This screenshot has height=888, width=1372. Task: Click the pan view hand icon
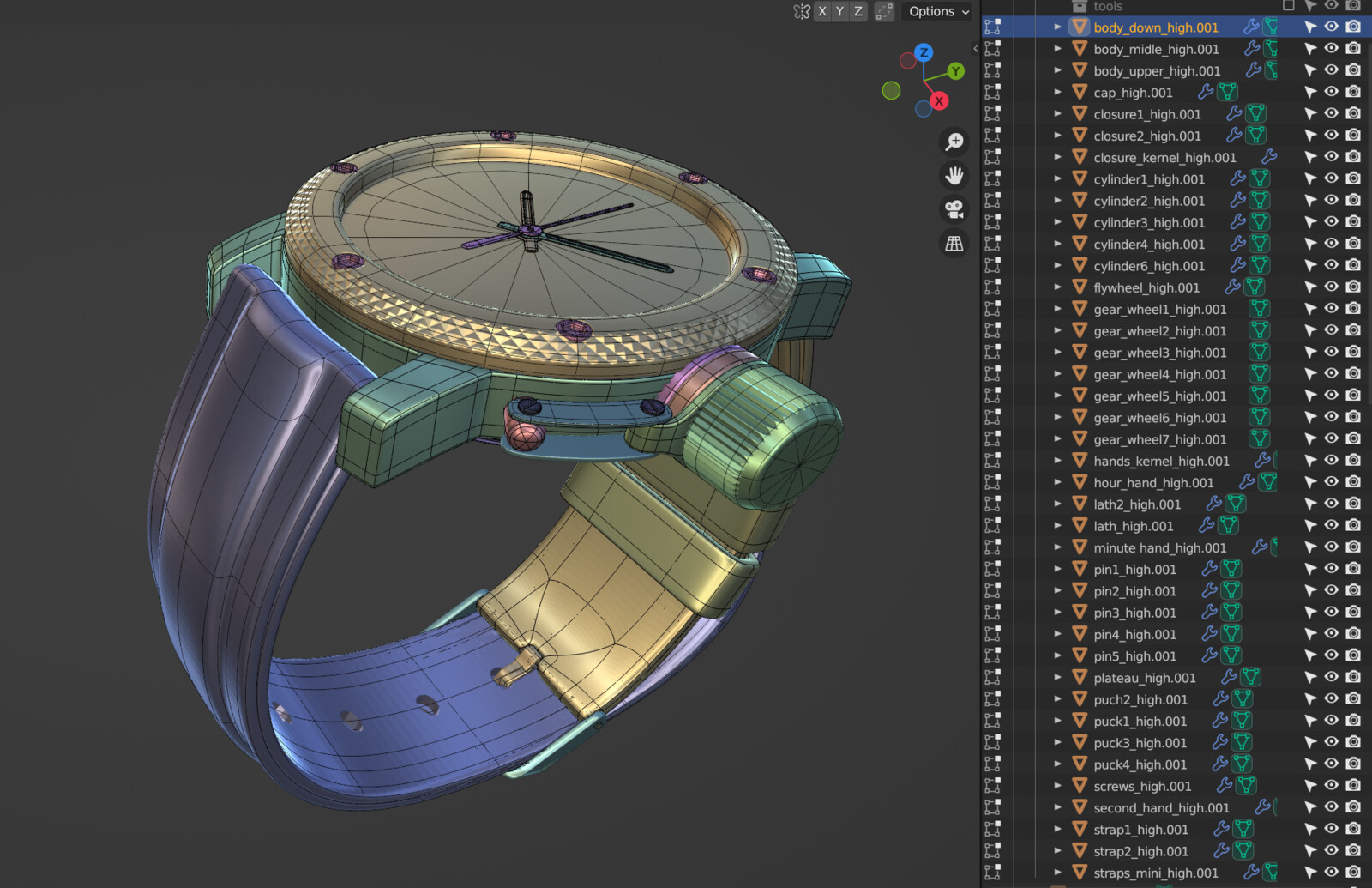click(954, 176)
